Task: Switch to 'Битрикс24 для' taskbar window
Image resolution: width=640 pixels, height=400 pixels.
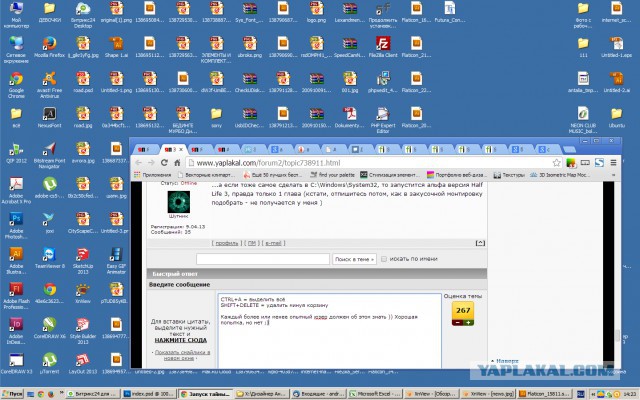Action: [93, 394]
